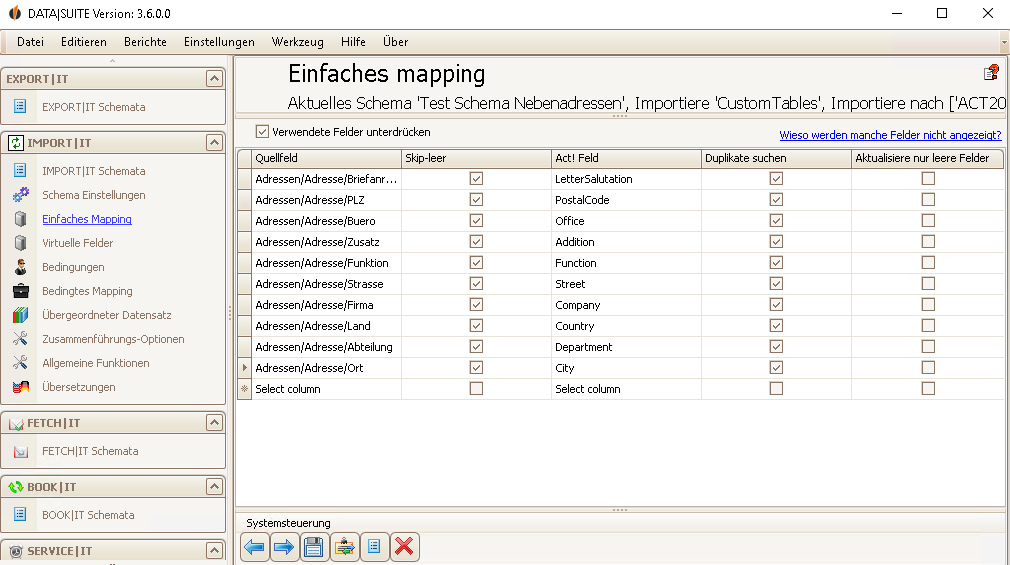
Task: Click the Übersetzungen flag icon
Action: point(21,387)
